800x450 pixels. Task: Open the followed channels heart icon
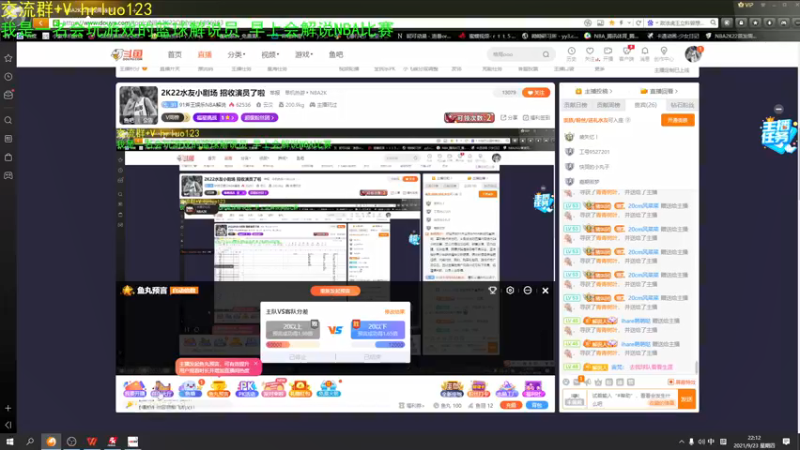pyautogui.click(x=590, y=54)
